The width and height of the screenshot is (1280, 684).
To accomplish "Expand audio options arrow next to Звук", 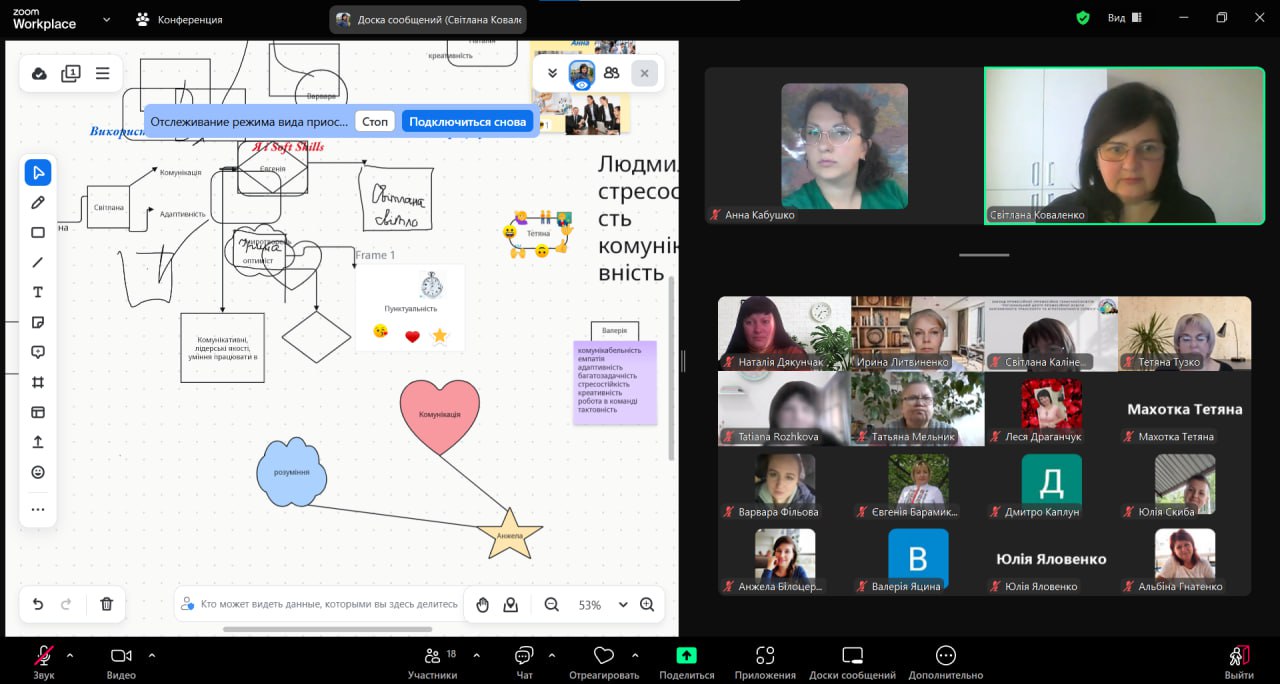I will [x=70, y=656].
